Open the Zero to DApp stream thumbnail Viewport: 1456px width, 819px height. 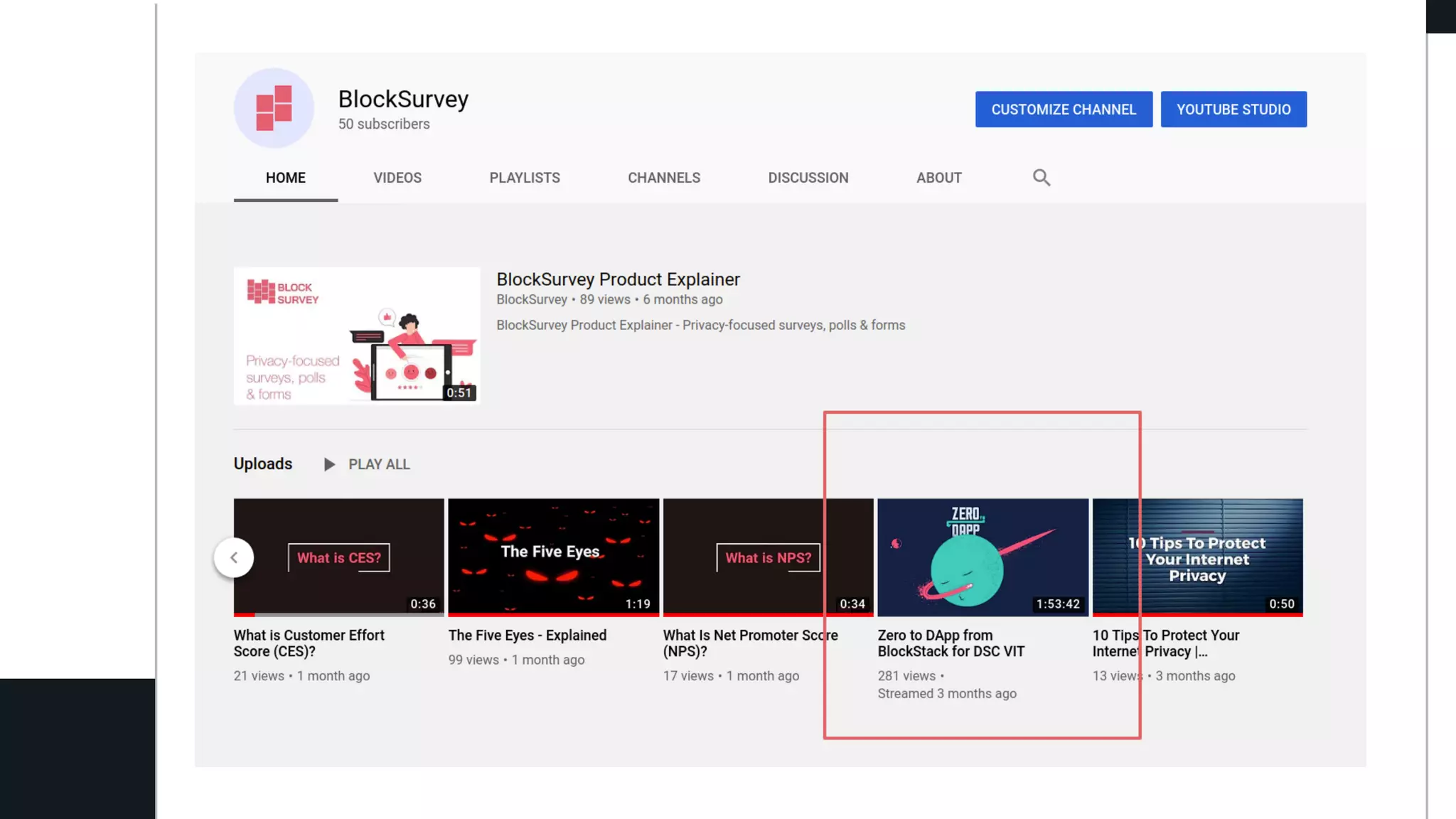(983, 557)
